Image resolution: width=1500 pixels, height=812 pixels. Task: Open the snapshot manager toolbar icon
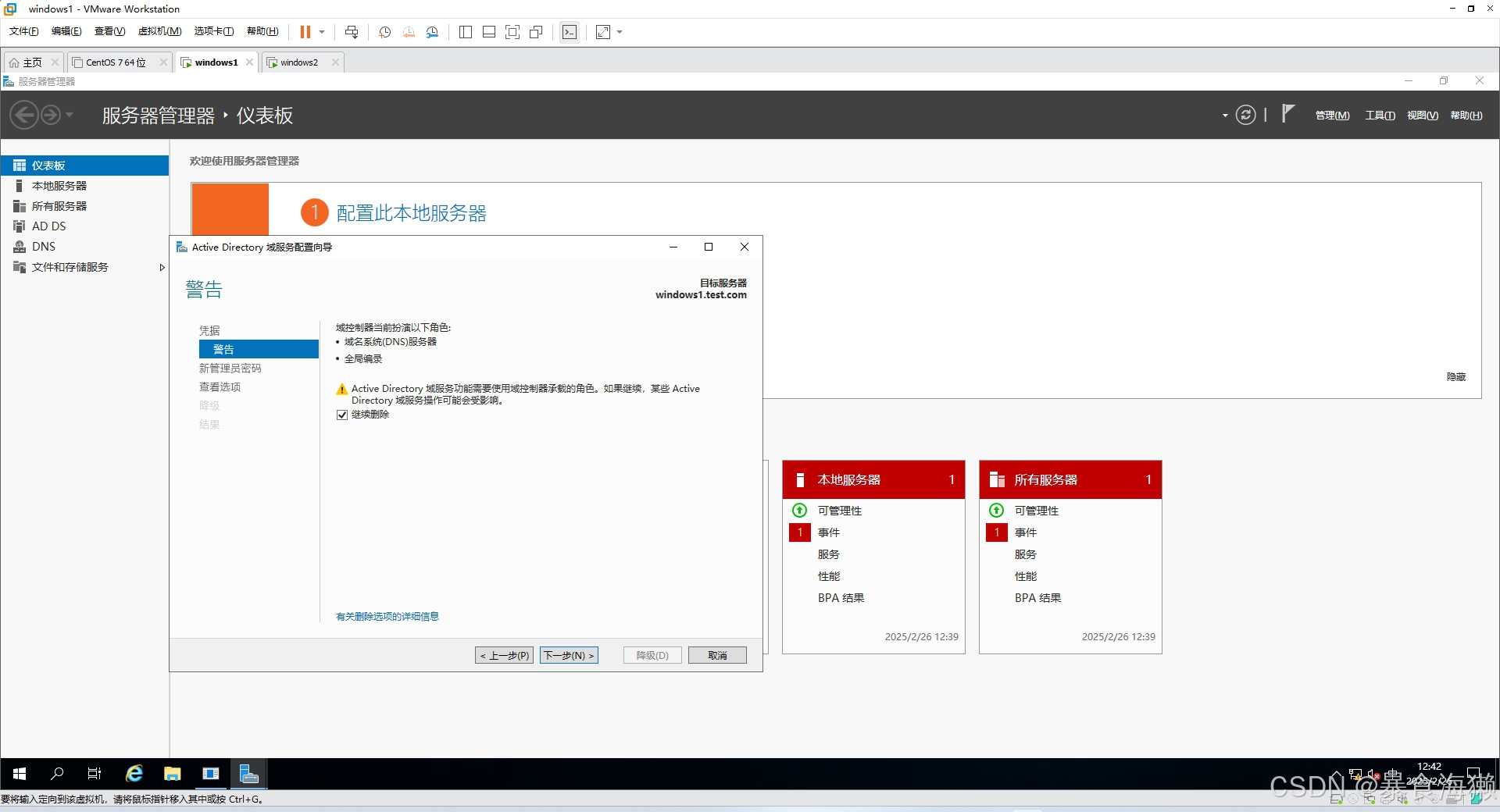432,32
